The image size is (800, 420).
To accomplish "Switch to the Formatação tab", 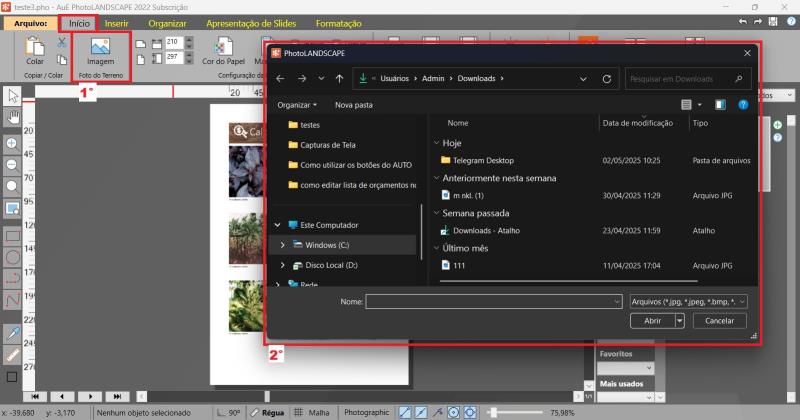I will click(x=338, y=23).
